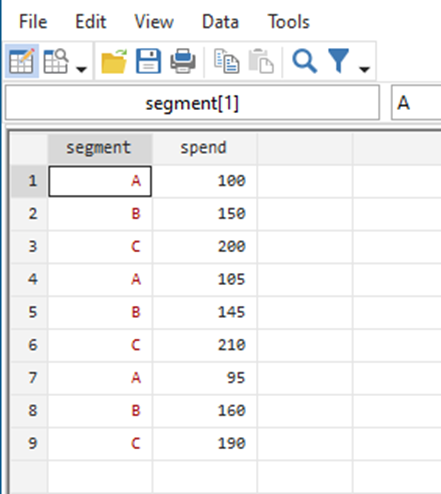Viewport: 441px width, 494px height.
Task: Switch to Data Editor edit mode icon
Action: click(22, 61)
